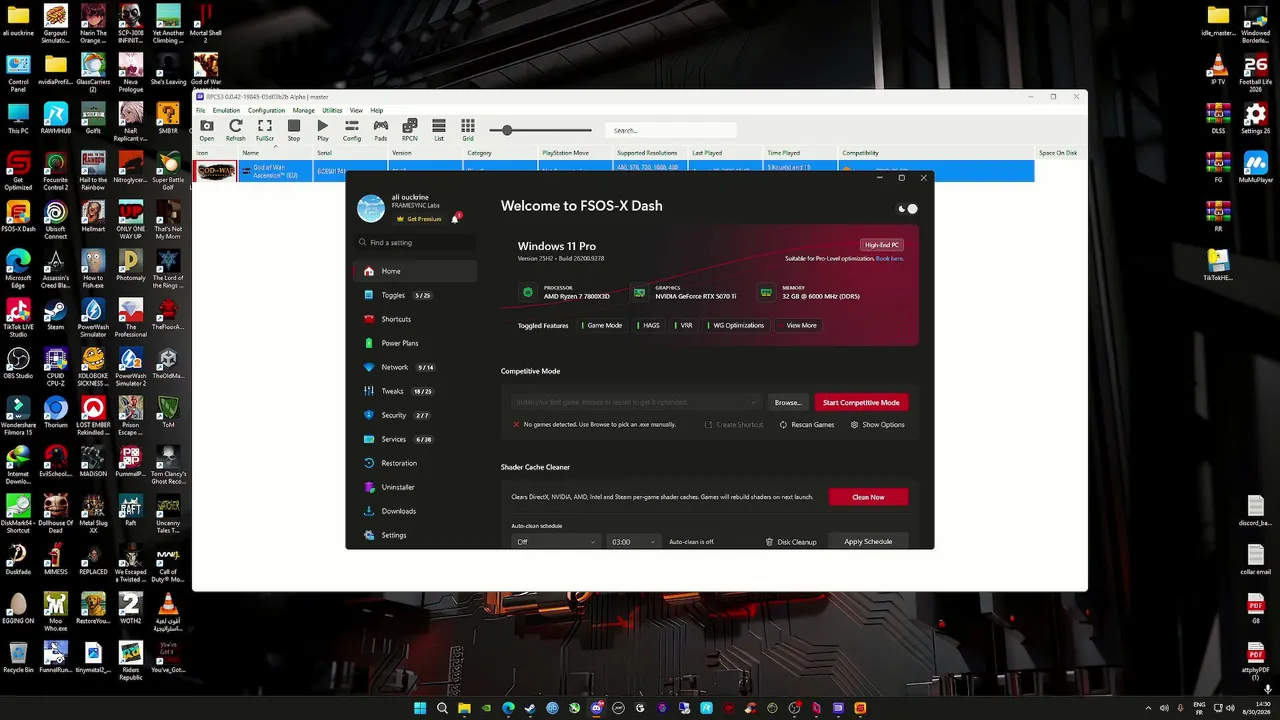Screen dimensions: 1280x720
Task: Open the RPCS3 Manage menu
Action: coord(304,110)
